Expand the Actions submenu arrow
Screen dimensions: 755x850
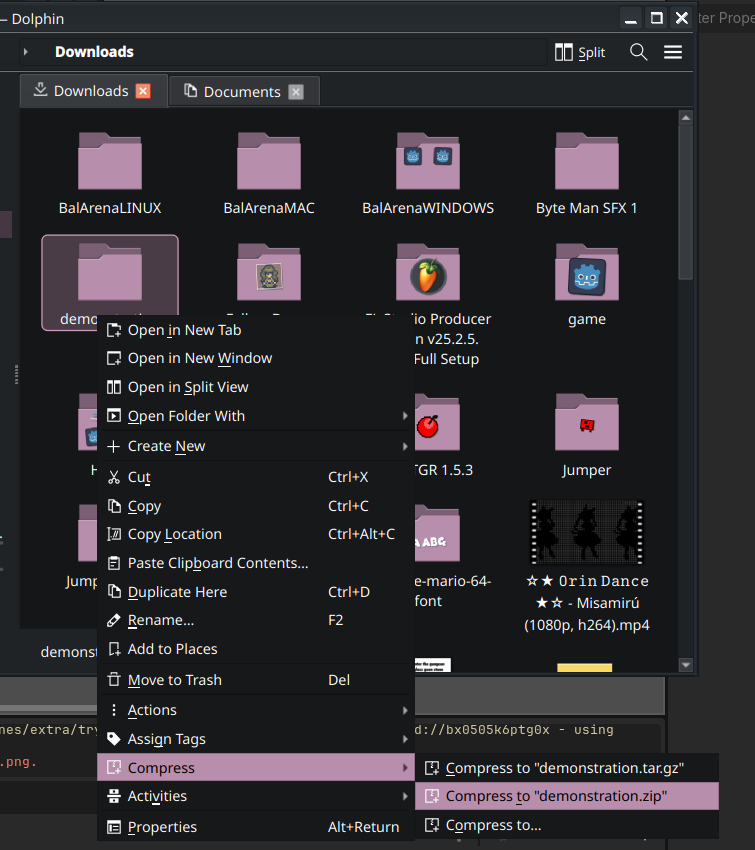[x=405, y=710]
